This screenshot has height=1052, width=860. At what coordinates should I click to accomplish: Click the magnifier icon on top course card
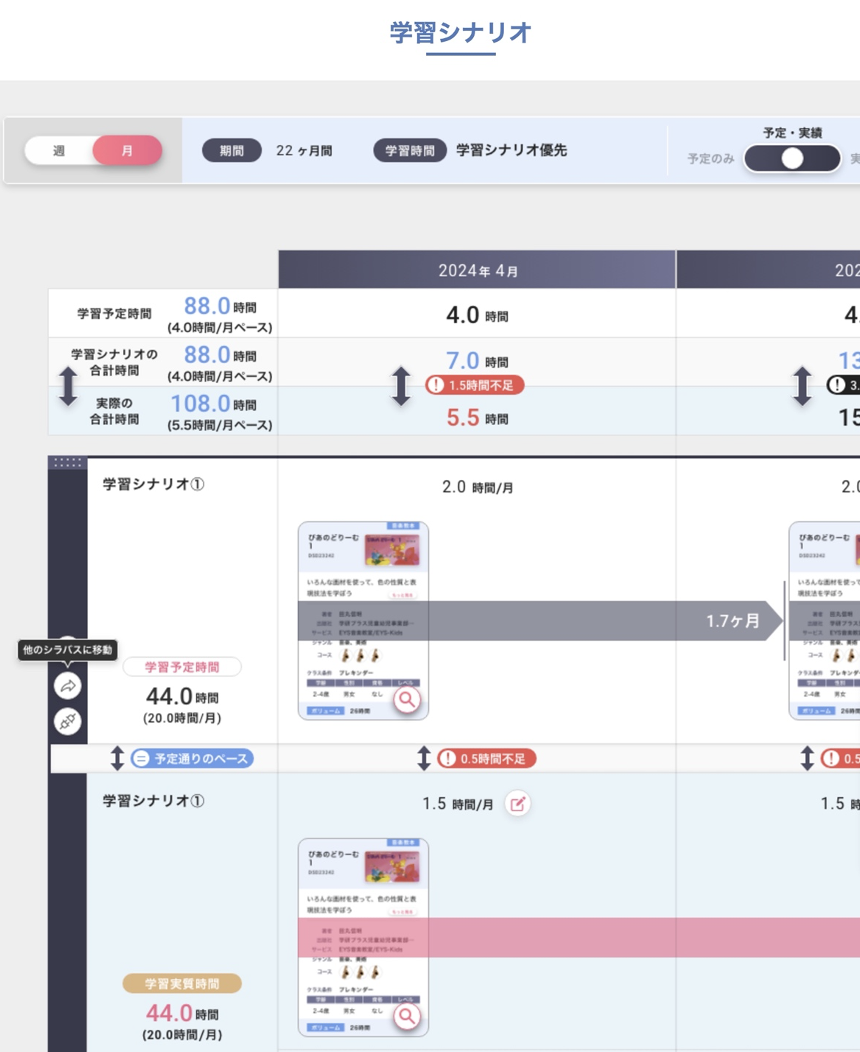(406, 700)
